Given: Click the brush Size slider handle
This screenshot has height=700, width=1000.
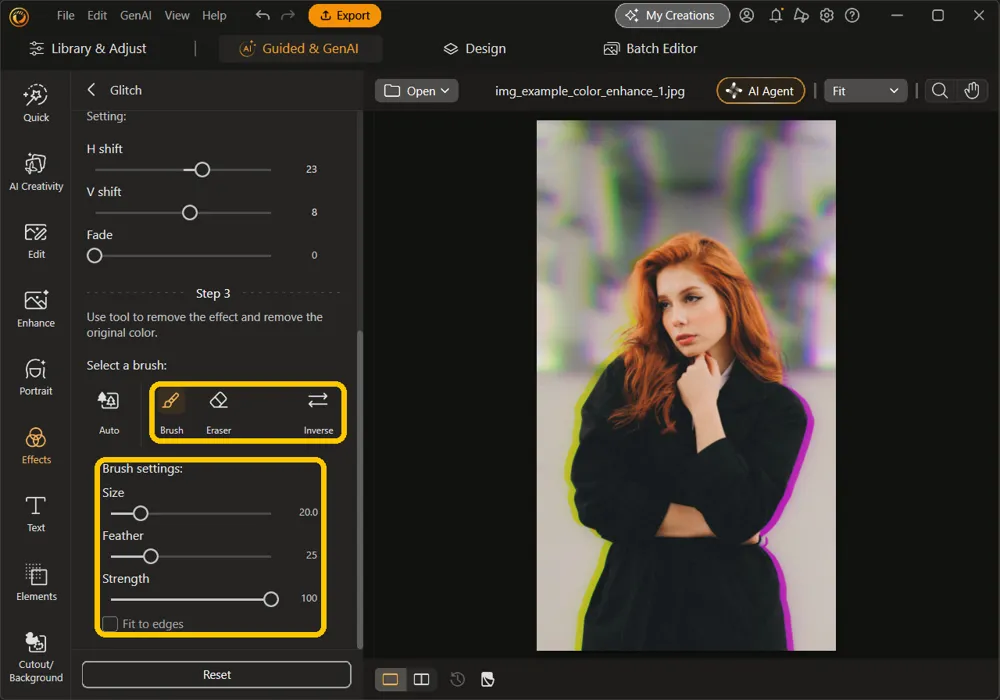Looking at the screenshot, I should (140, 513).
